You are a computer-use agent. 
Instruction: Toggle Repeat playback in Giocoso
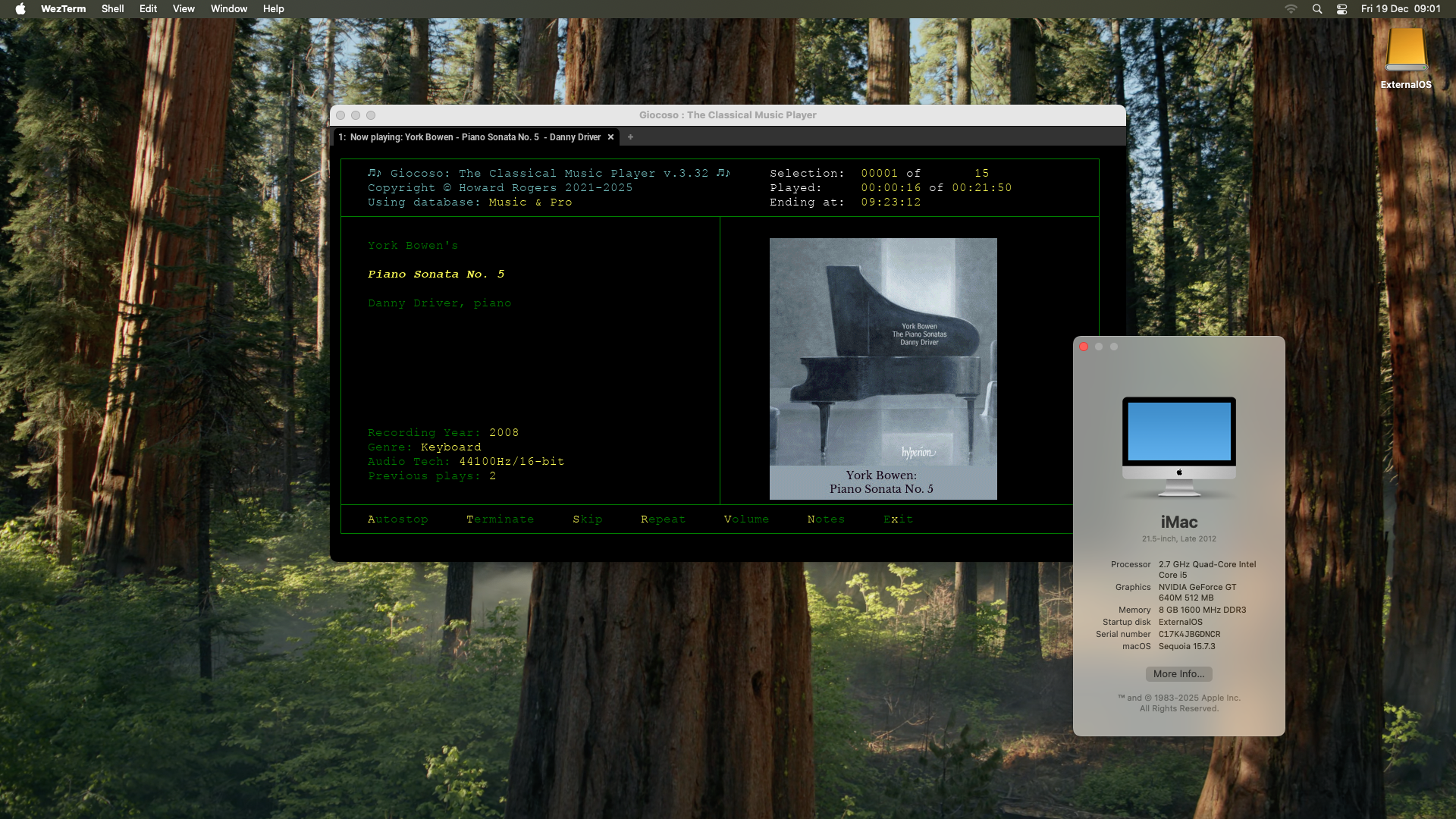(662, 519)
